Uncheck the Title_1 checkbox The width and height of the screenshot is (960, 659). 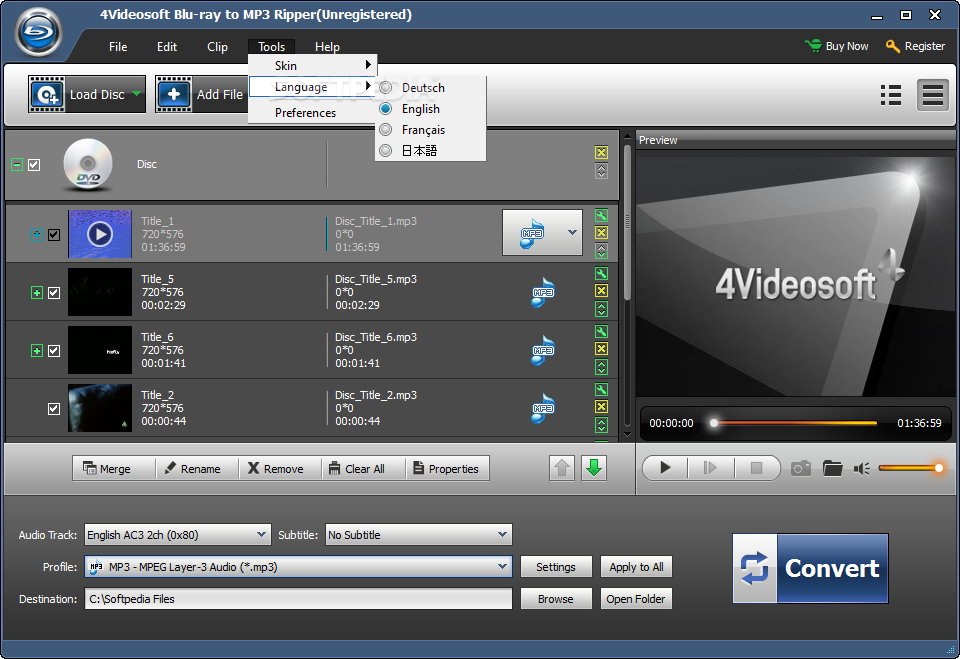pos(54,235)
